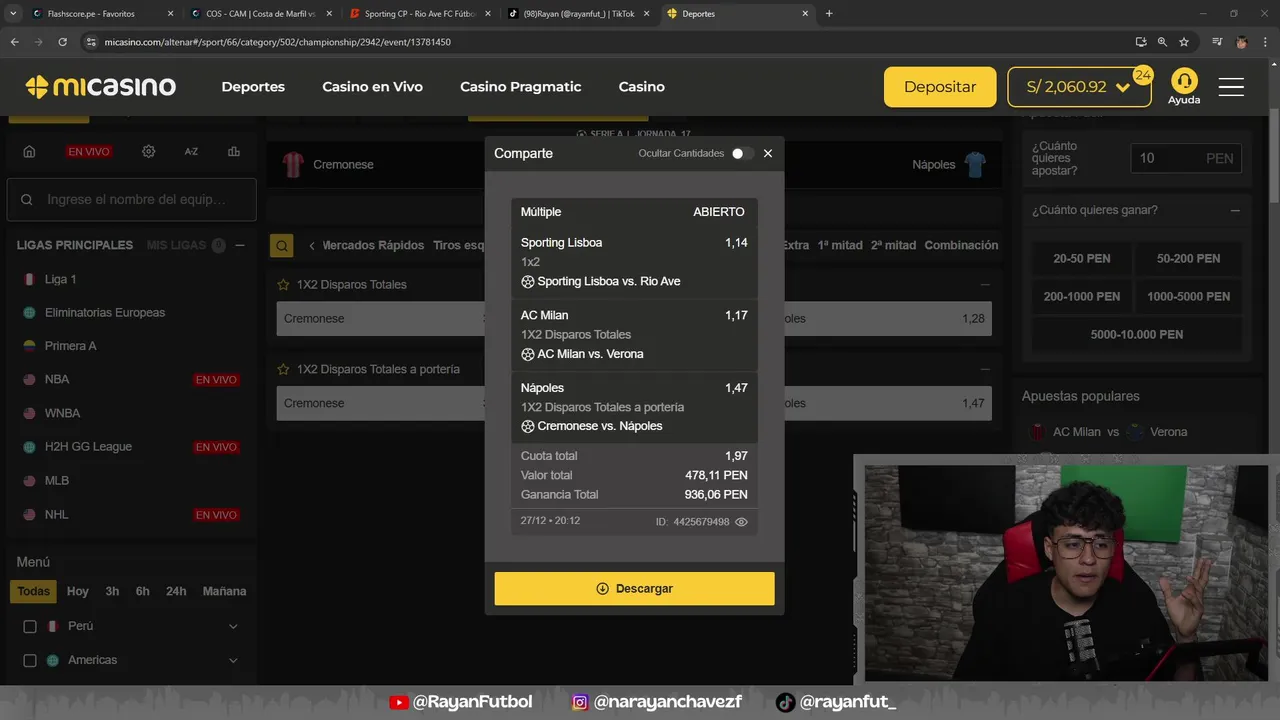Favorite the 1X2 Disparos Totales a portería star
The width and height of the screenshot is (1280, 720).
(283, 369)
